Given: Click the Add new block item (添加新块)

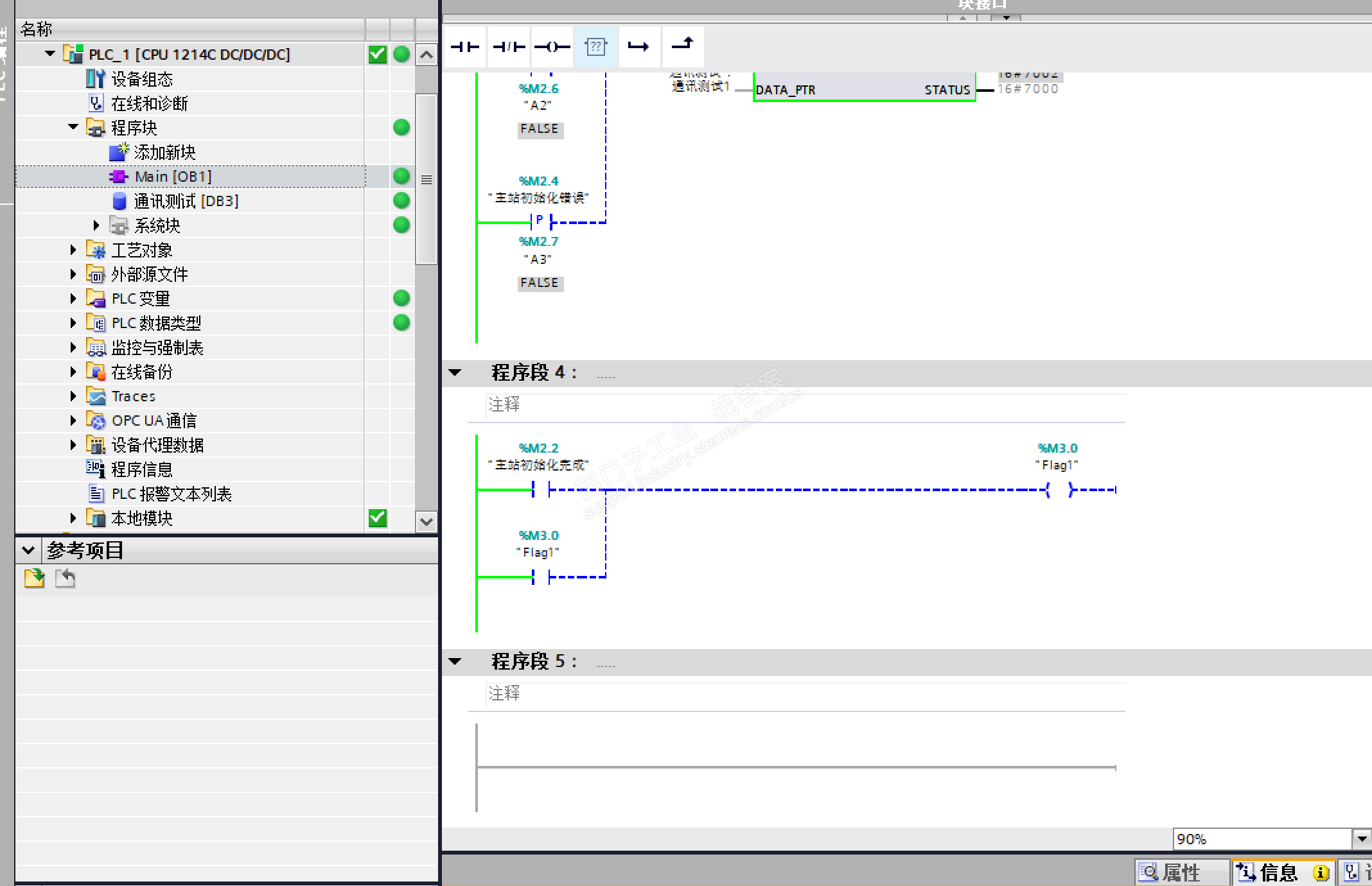Looking at the screenshot, I should click(164, 153).
